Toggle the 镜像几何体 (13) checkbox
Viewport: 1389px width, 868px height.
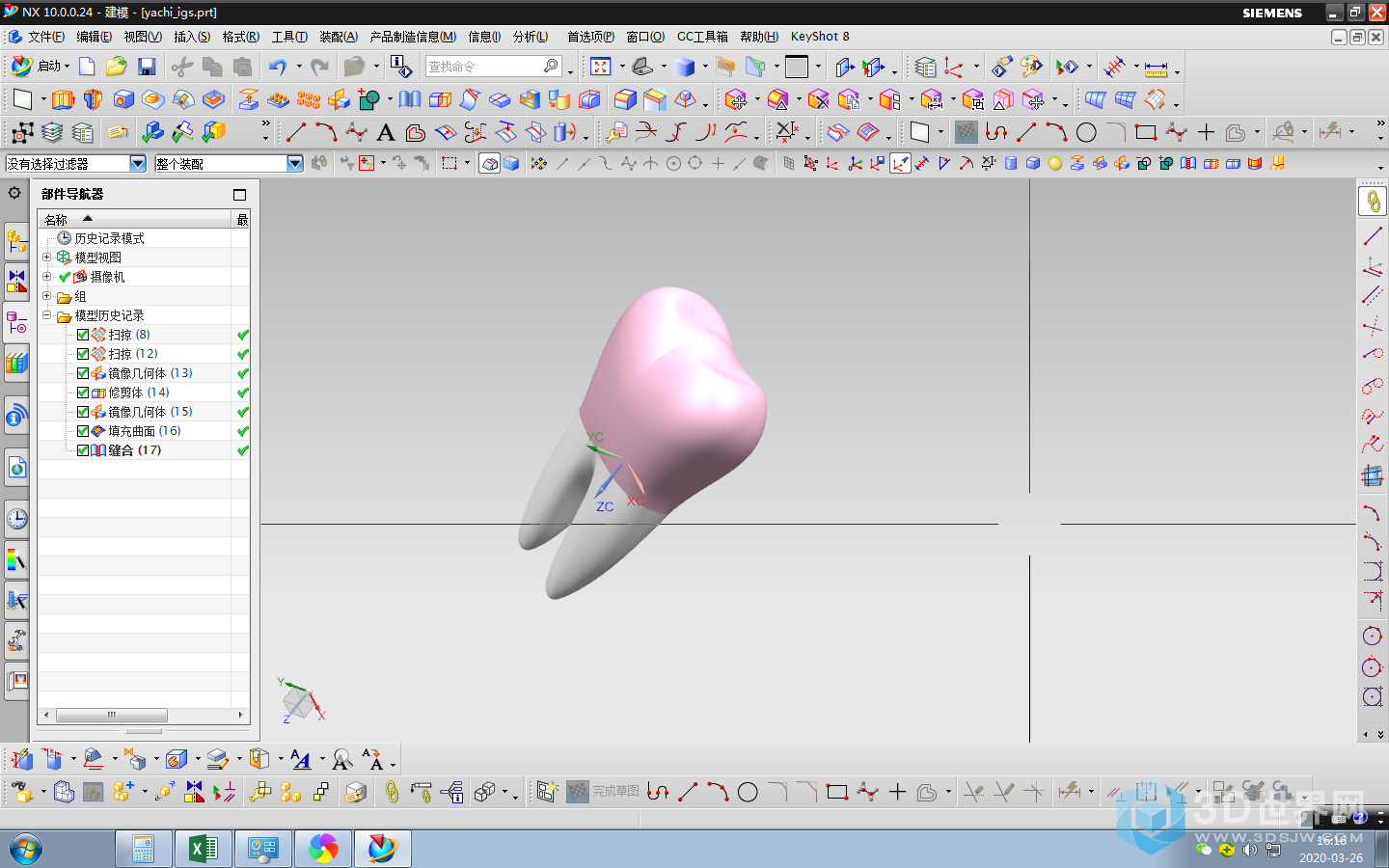(x=83, y=373)
